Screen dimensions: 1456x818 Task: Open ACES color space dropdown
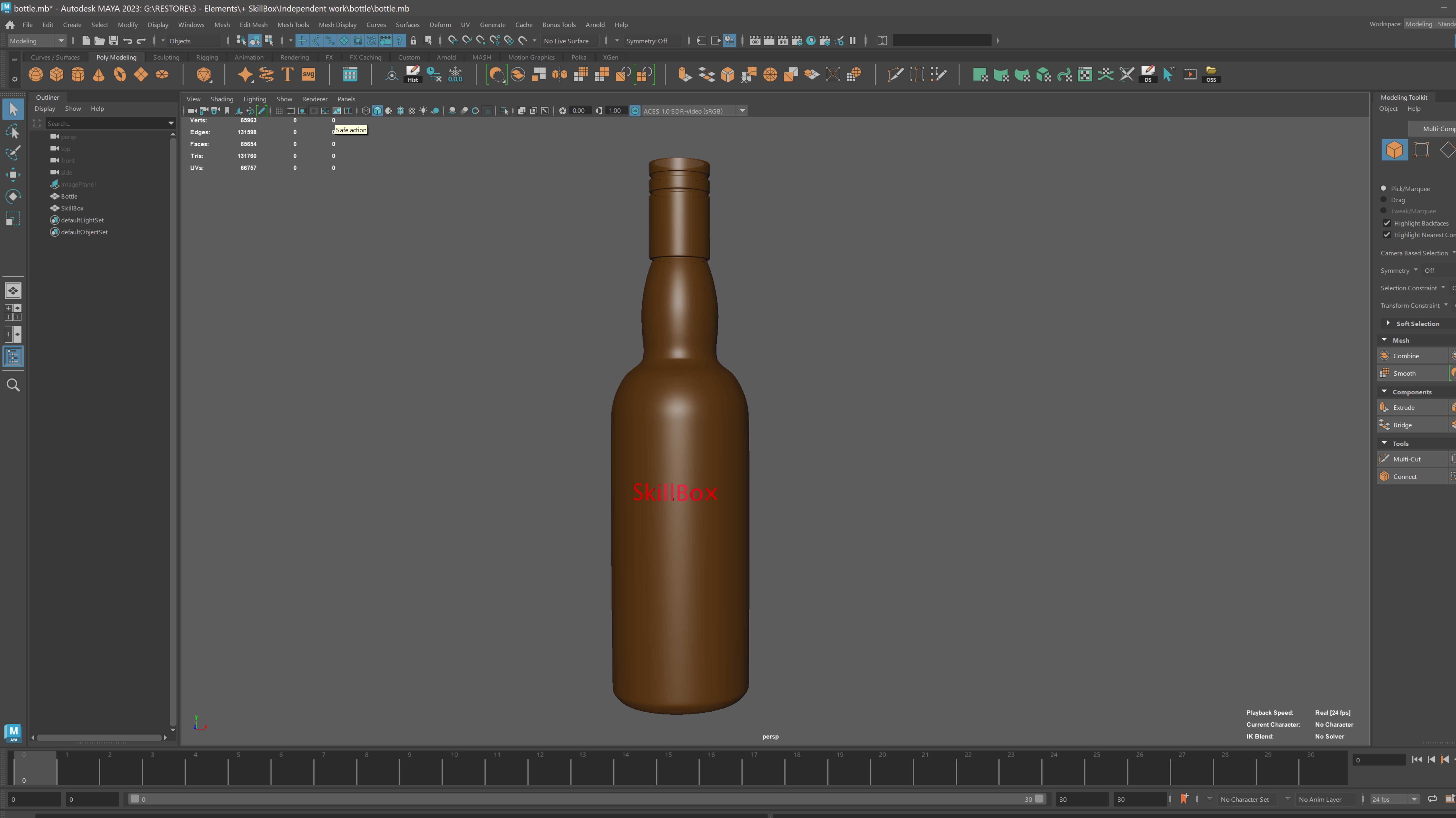click(742, 111)
